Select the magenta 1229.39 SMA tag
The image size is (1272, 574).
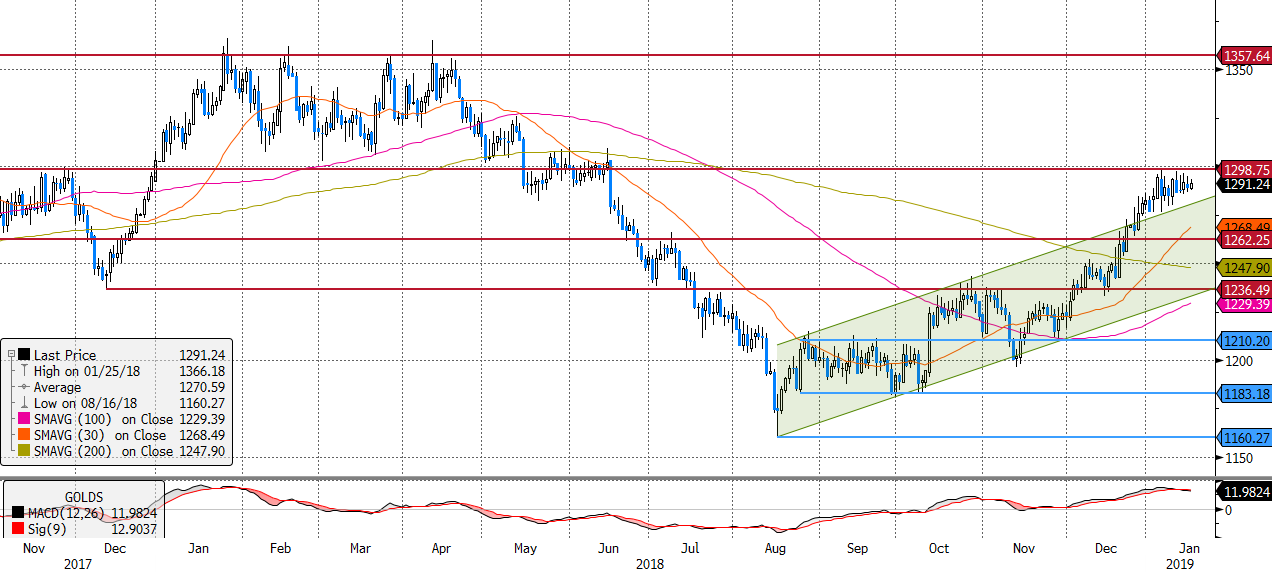[x=1245, y=304]
